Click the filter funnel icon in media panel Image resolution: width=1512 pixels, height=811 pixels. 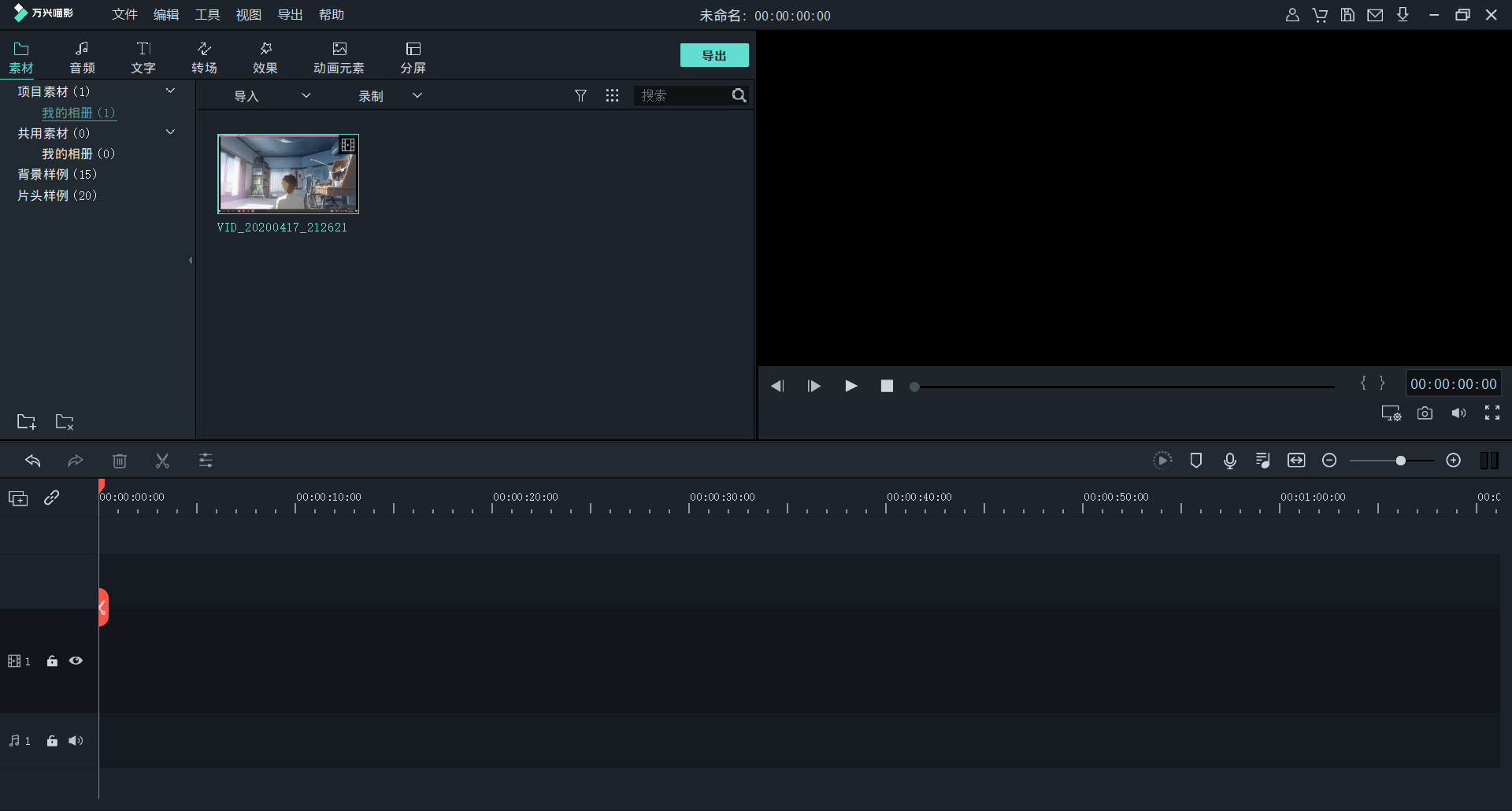tap(580, 95)
